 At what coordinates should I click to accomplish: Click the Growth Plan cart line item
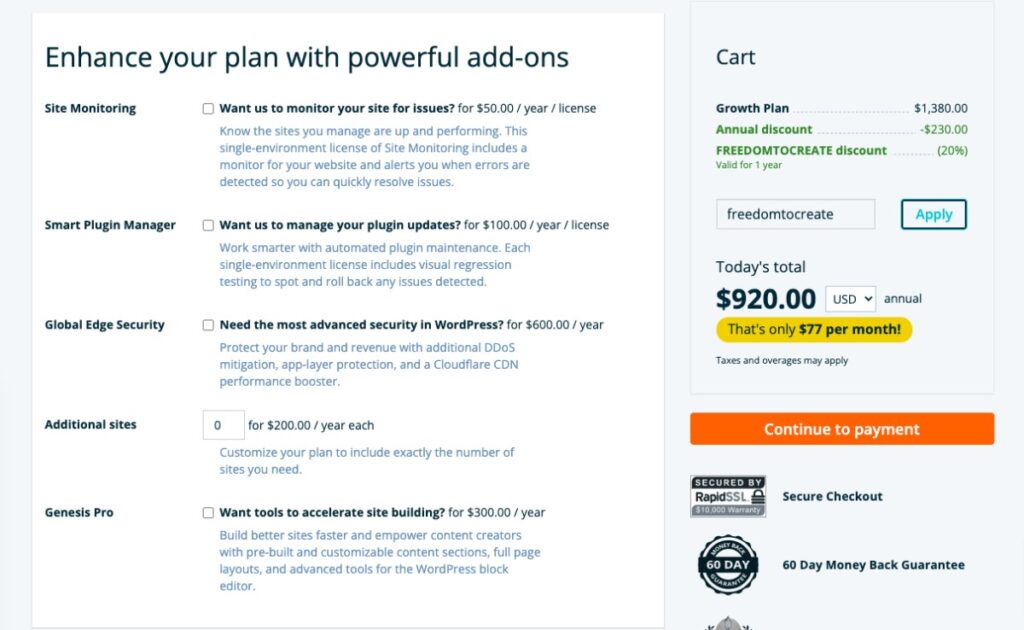coord(842,108)
